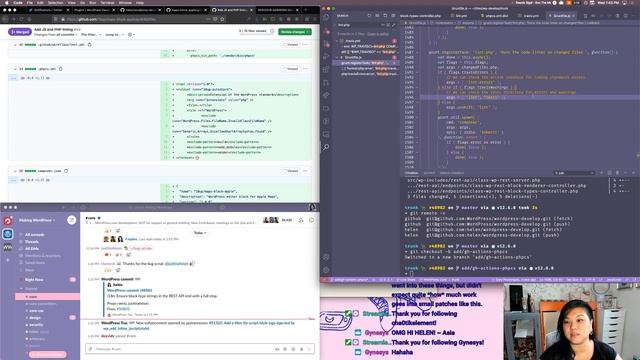Switch to .travis.yml editor tab in VS Code
Screen dimensions: 640x360
coord(531,16)
